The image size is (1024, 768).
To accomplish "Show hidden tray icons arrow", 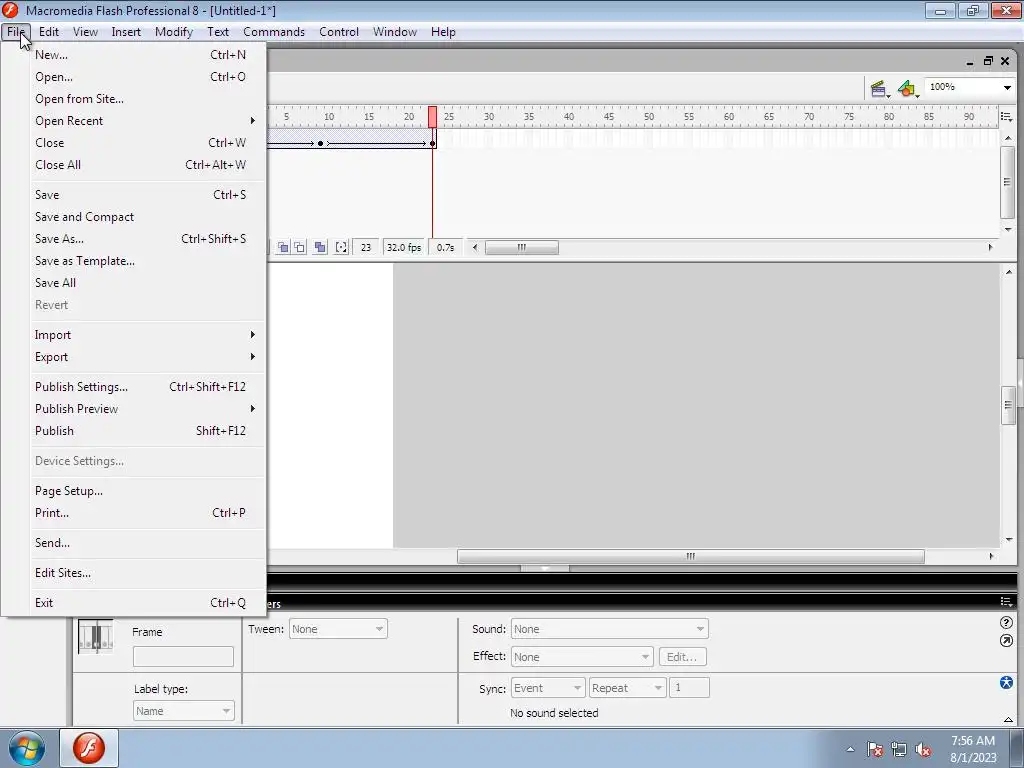I will point(850,750).
